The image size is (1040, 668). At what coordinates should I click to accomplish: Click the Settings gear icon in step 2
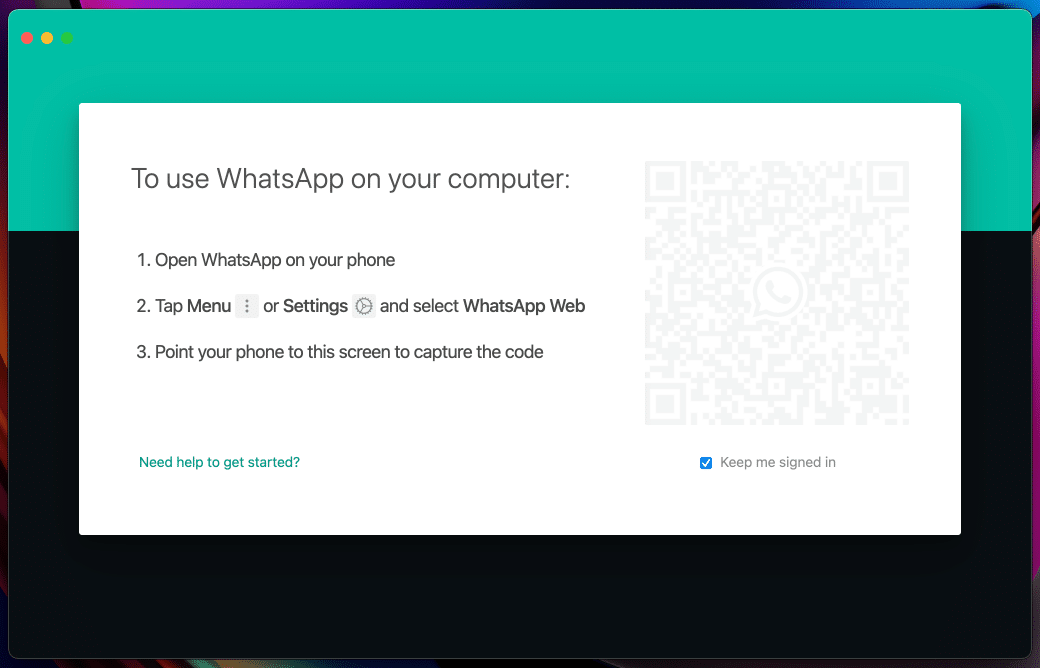click(363, 306)
